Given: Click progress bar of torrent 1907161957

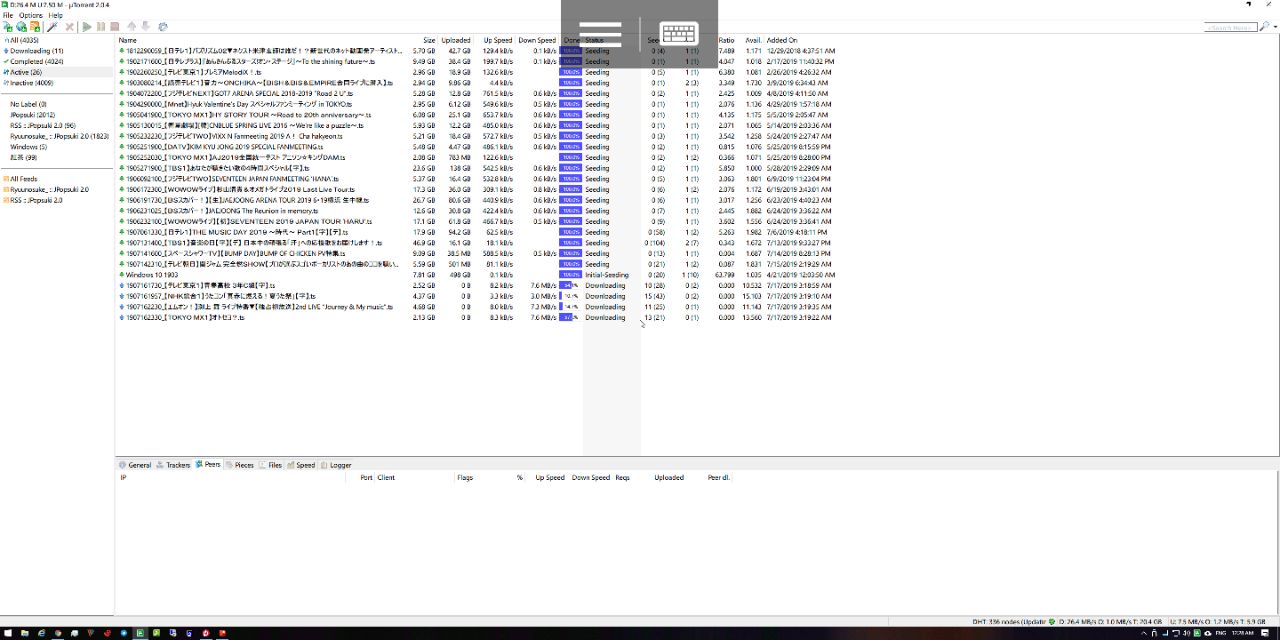Looking at the screenshot, I should 570,296.
